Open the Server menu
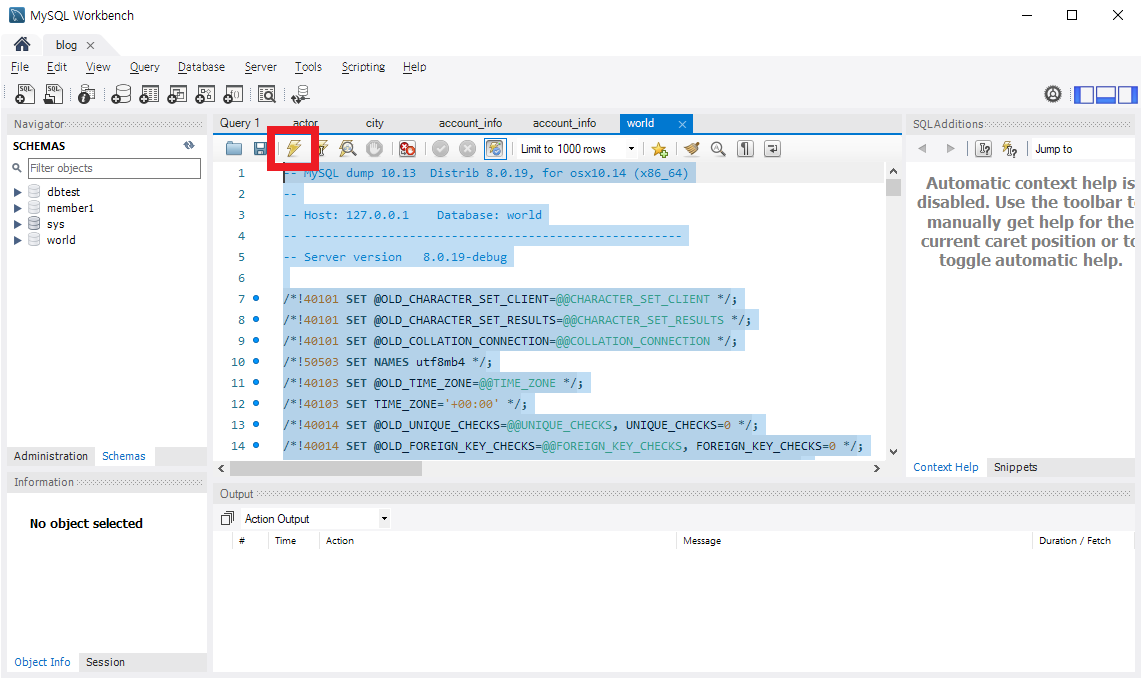This screenshot has height=679, width=1142. coord(260,67)
